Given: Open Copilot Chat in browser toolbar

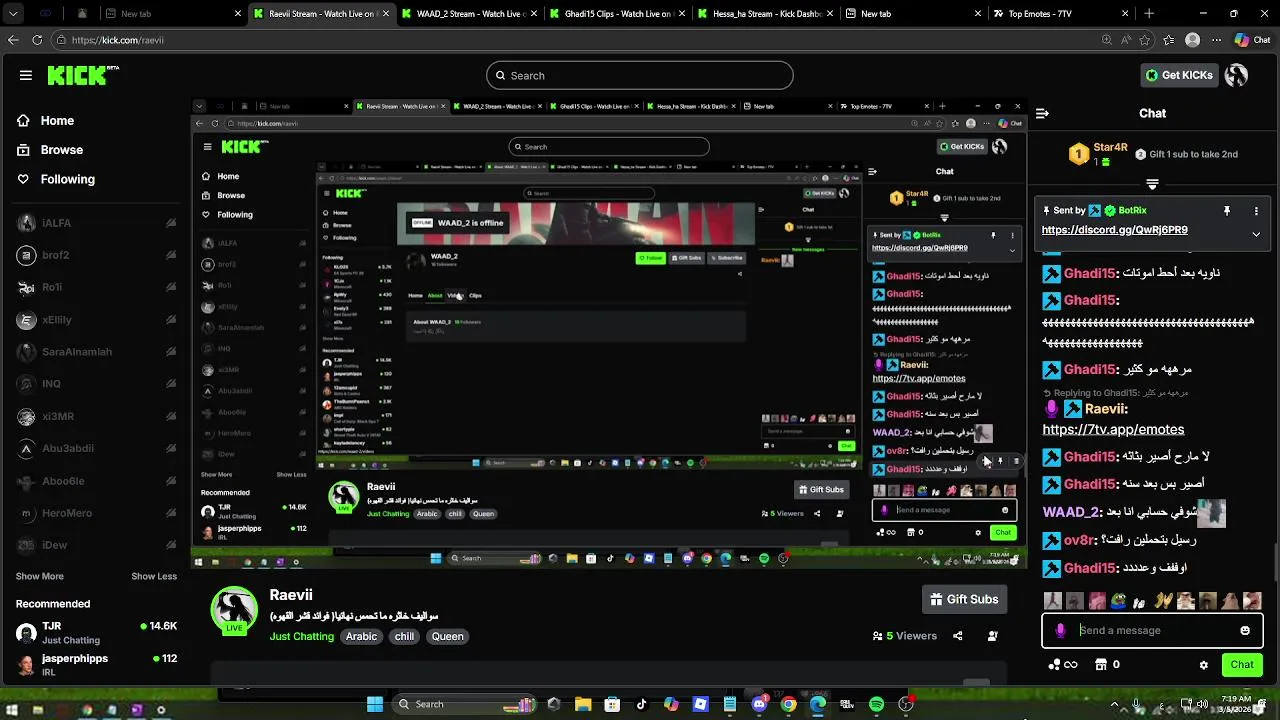Looking at the screenshot, I should [x=1252, y=40].
